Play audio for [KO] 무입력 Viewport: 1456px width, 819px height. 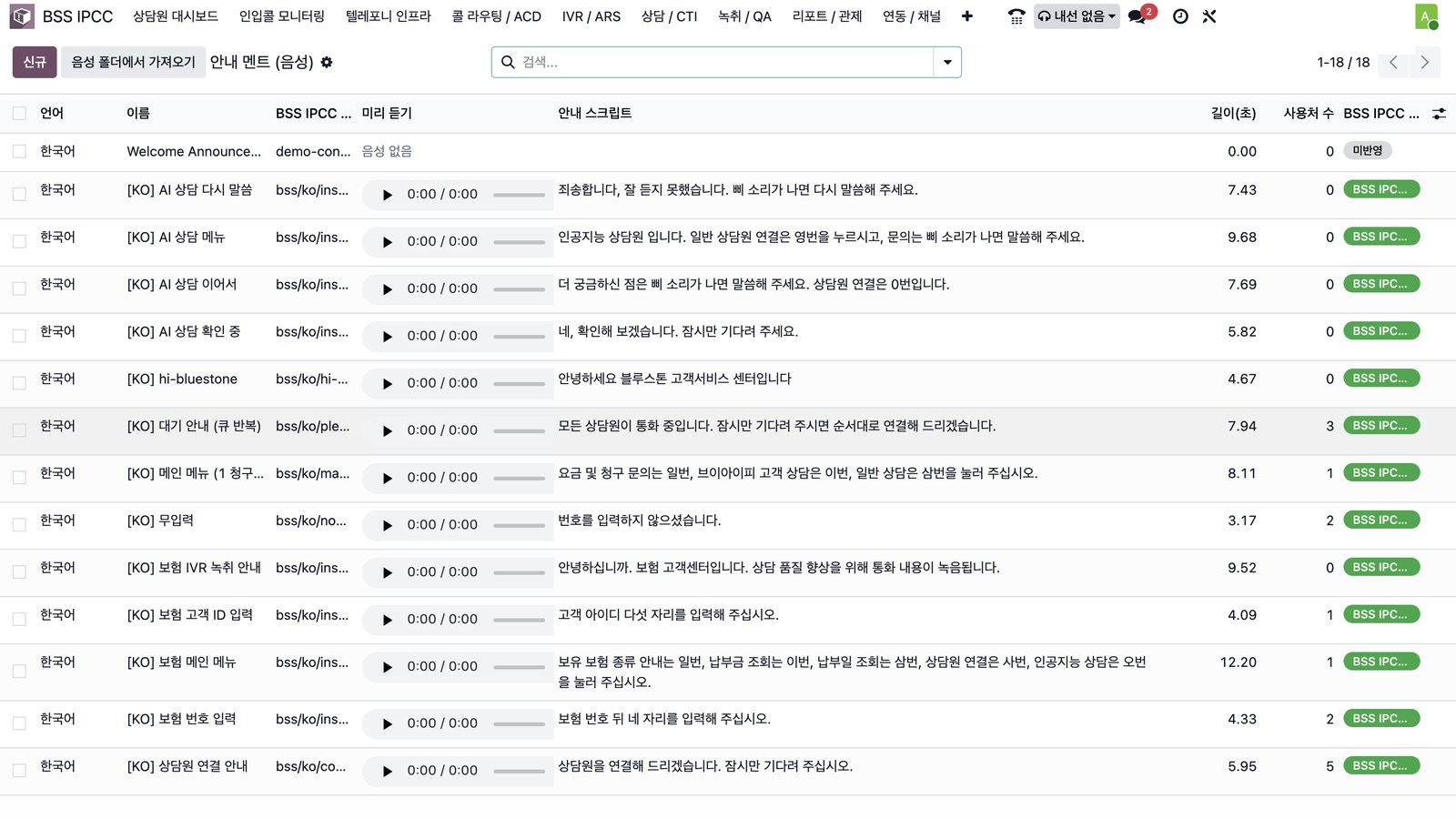click(x=387, y=526)
